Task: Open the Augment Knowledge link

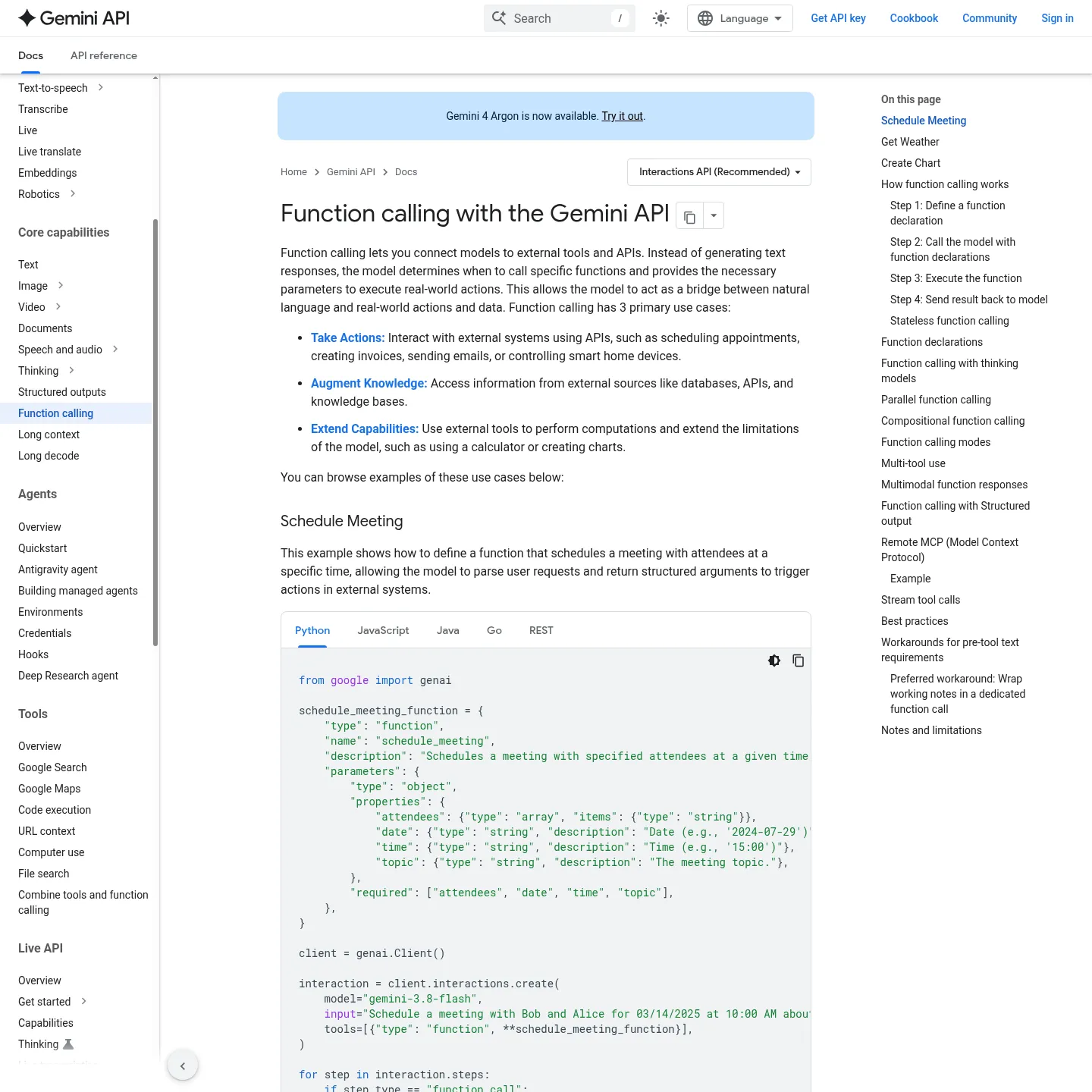Action: [x=369, y=384]
